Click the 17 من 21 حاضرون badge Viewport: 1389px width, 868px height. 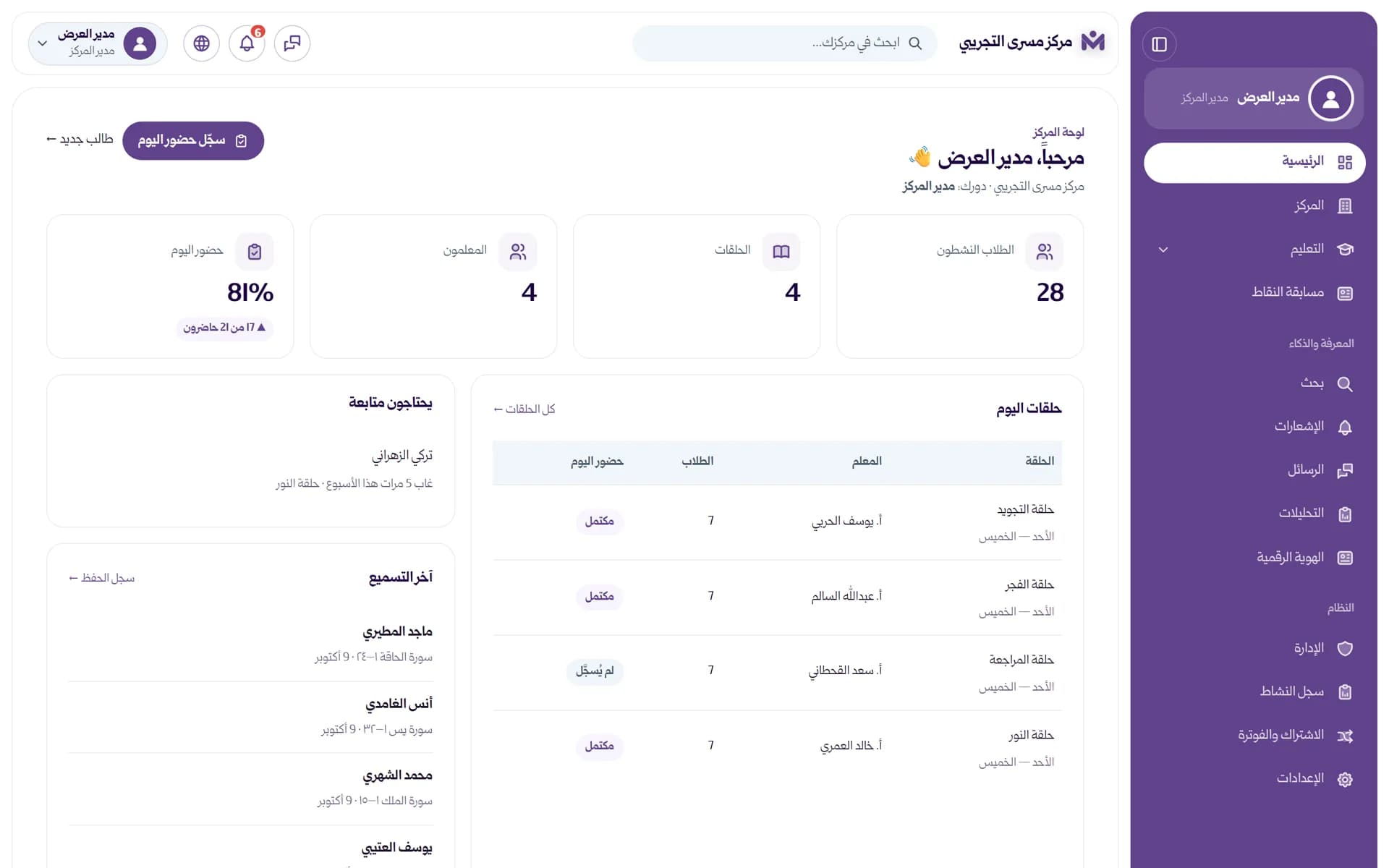[x=224, y=328]
